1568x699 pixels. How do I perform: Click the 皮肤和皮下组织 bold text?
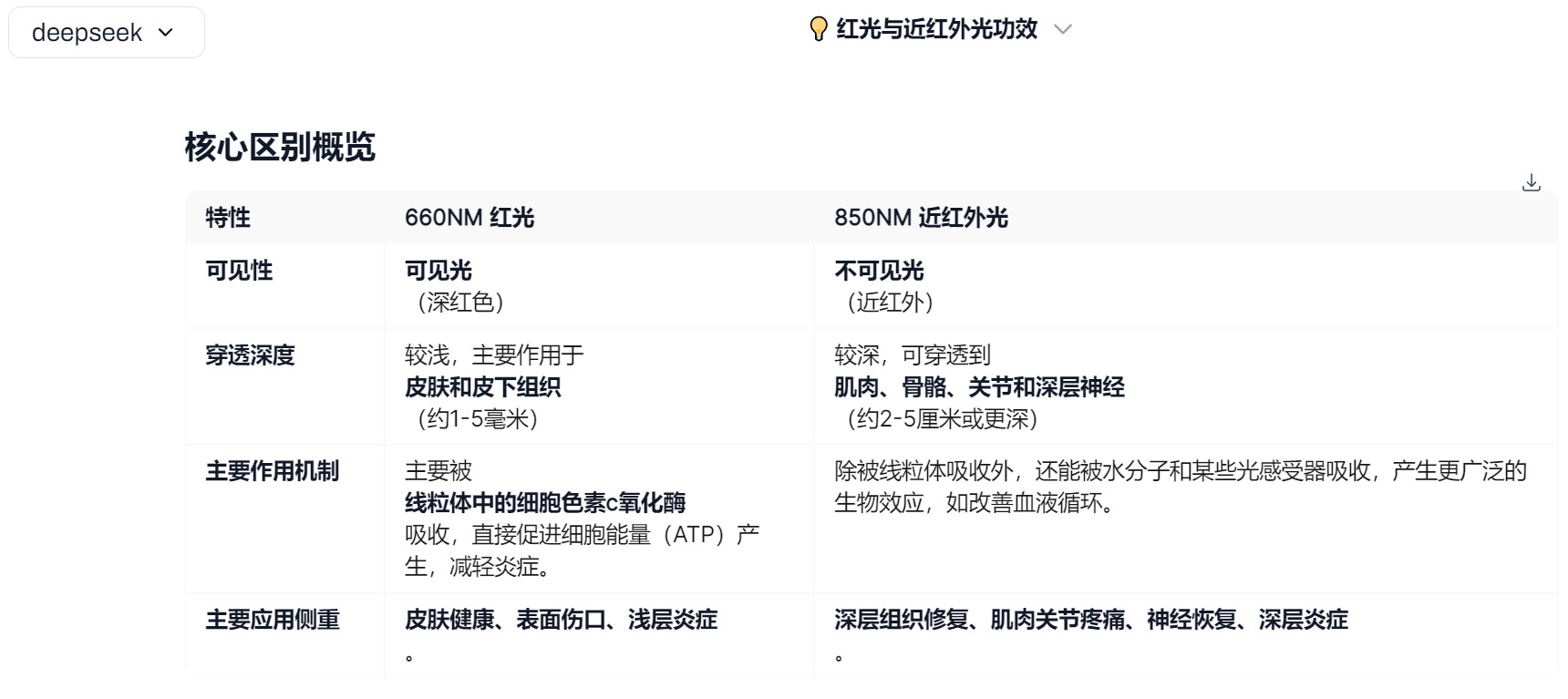[483, 387]
